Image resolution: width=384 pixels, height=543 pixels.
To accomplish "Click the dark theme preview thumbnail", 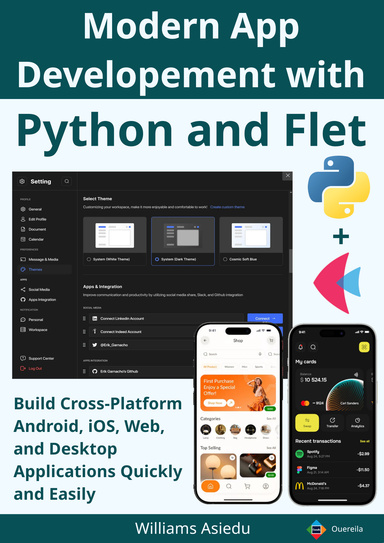I will tap(183, 235).
